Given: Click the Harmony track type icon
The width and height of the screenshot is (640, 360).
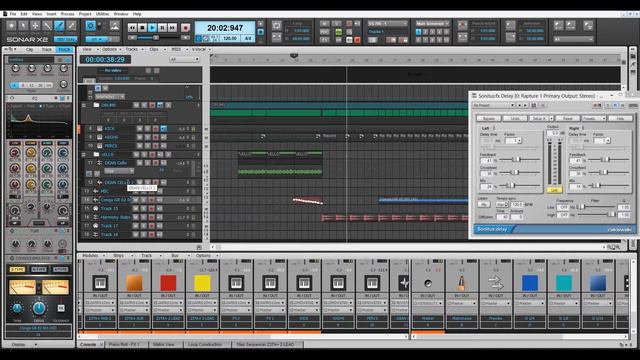Looking at the screenshot, I should [x=96, y=217].
